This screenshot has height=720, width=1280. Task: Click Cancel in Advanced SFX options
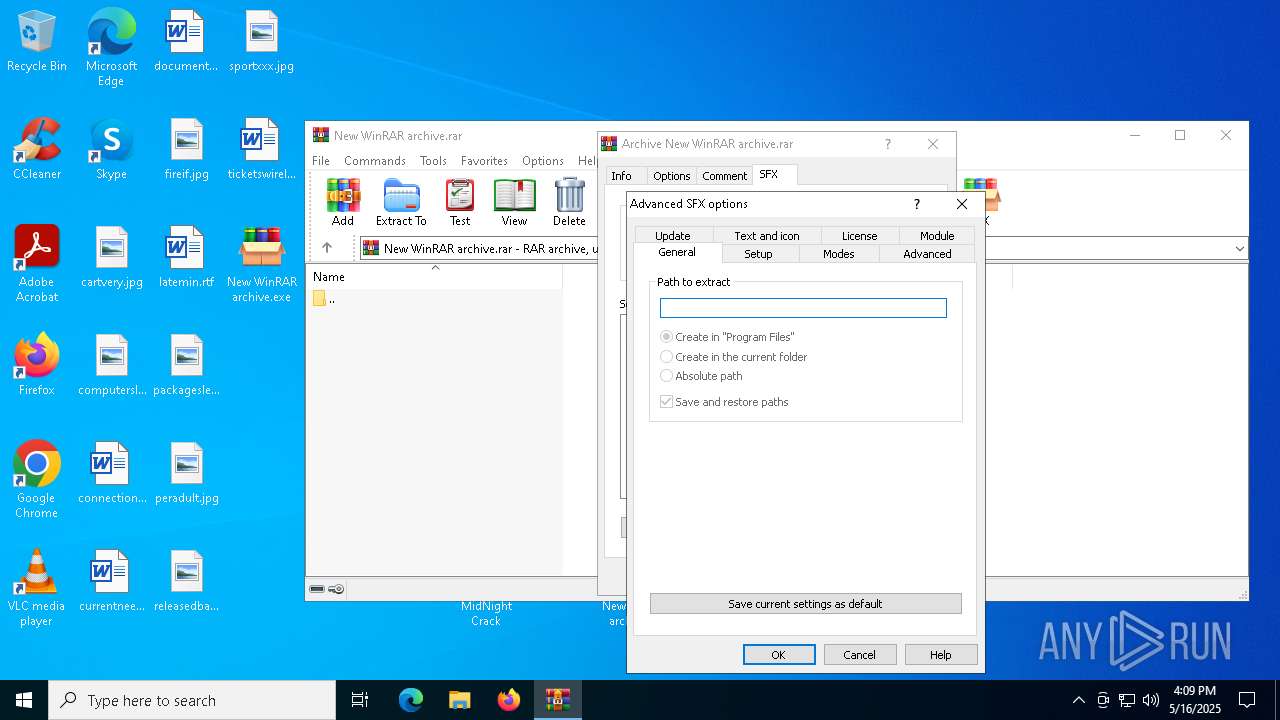[860, 655]
